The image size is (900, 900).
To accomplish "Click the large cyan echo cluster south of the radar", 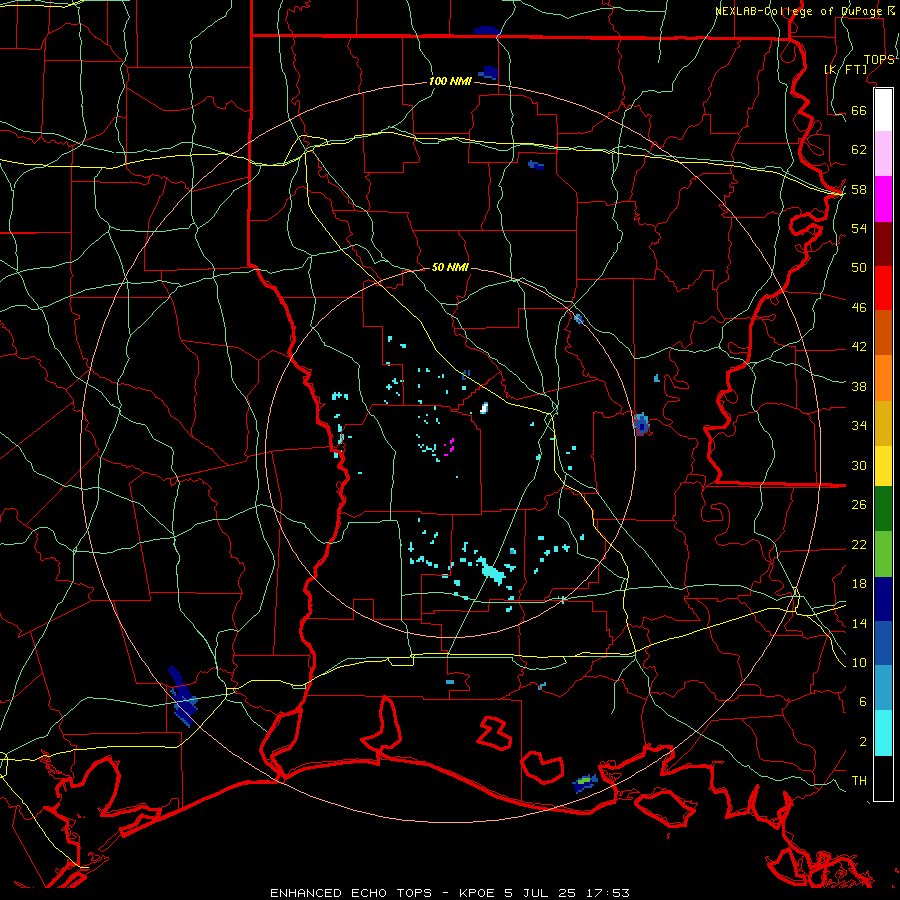I will [x=492, y=571].
